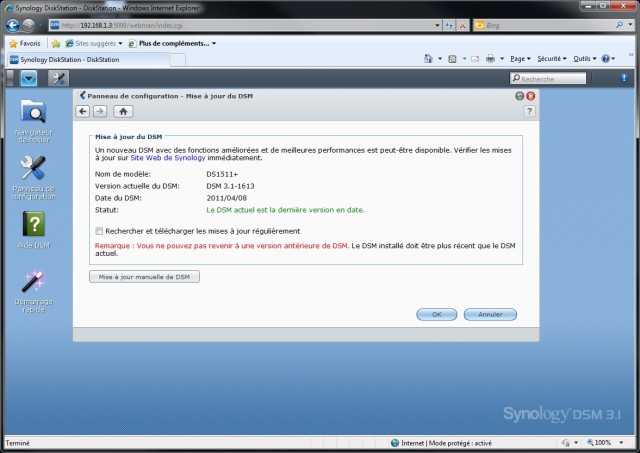The width and height of the screenshot is (640, 453).
Task: Open the zoom level 100% dropdown
Action: (x=622, y=443)
